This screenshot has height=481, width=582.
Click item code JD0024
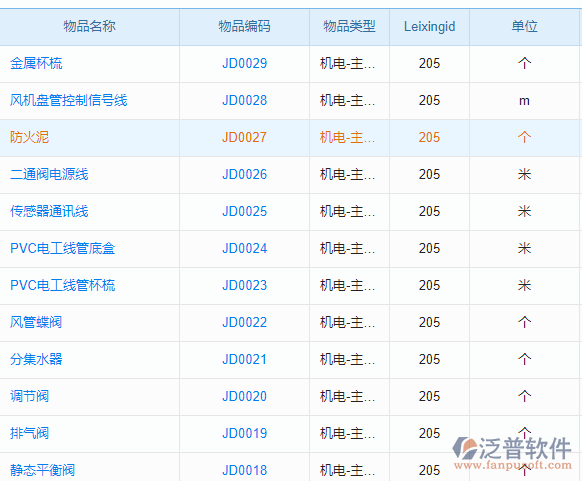coord(244,248)
